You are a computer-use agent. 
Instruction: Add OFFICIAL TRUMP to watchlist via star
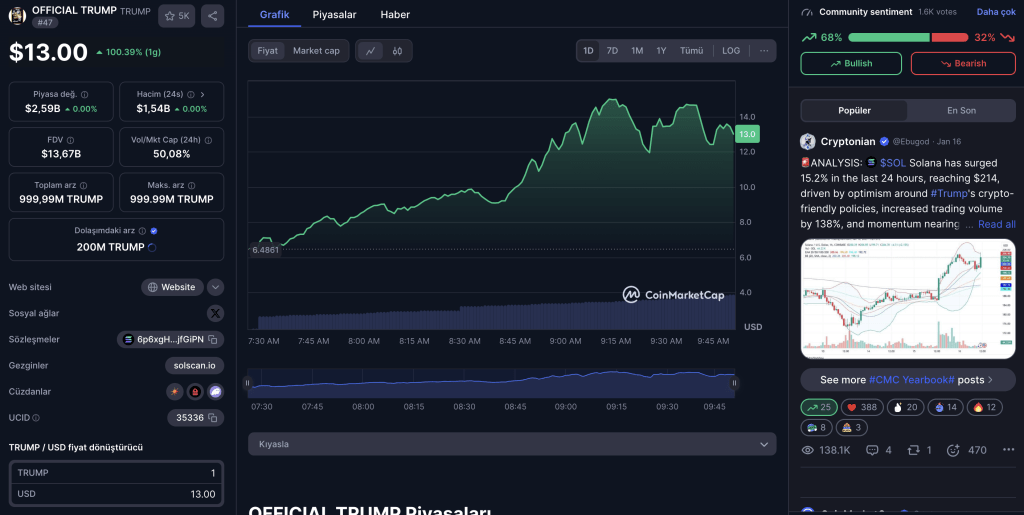tap(177, 16)
